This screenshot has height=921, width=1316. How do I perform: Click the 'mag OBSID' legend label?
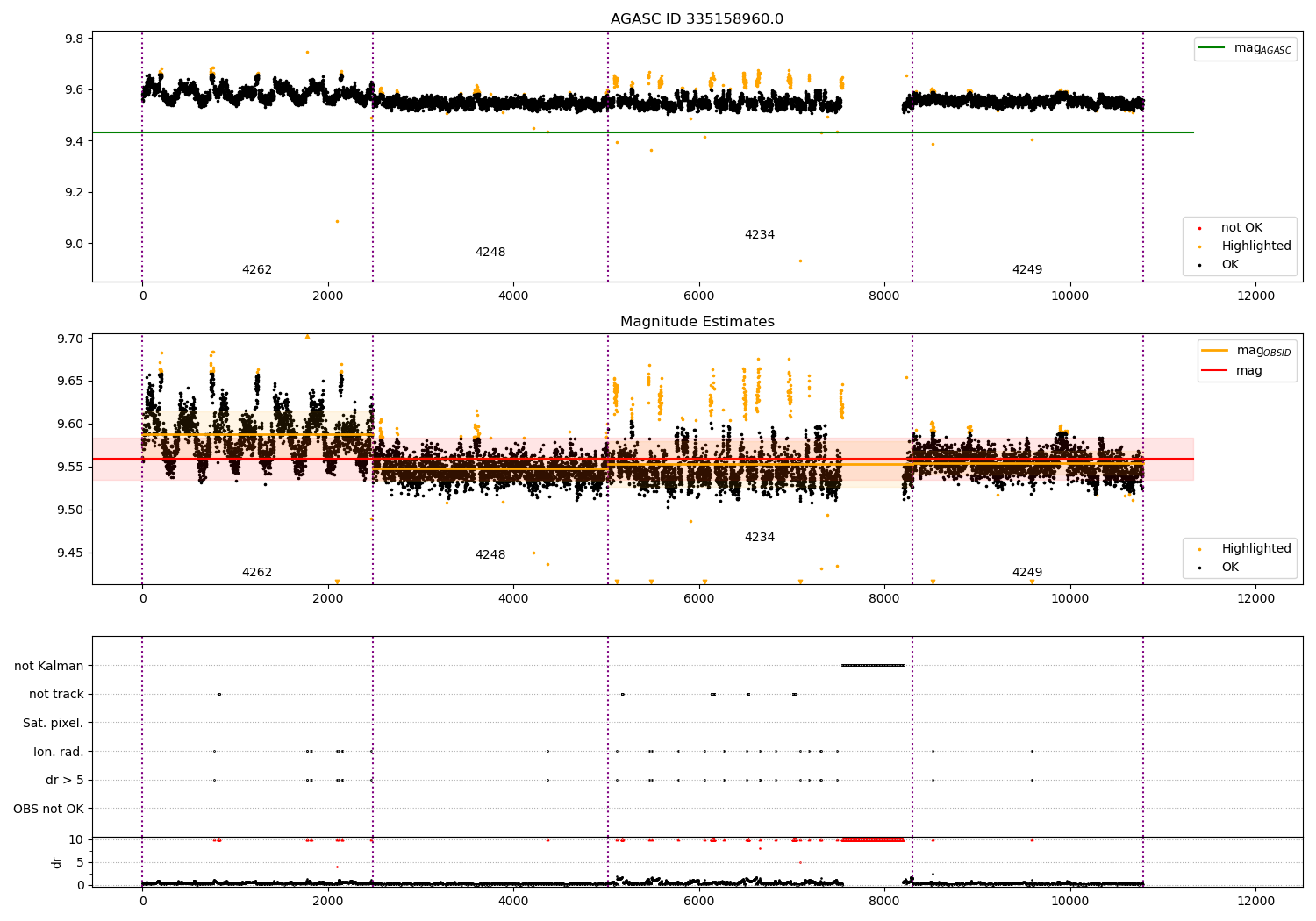coord(1263,351)
